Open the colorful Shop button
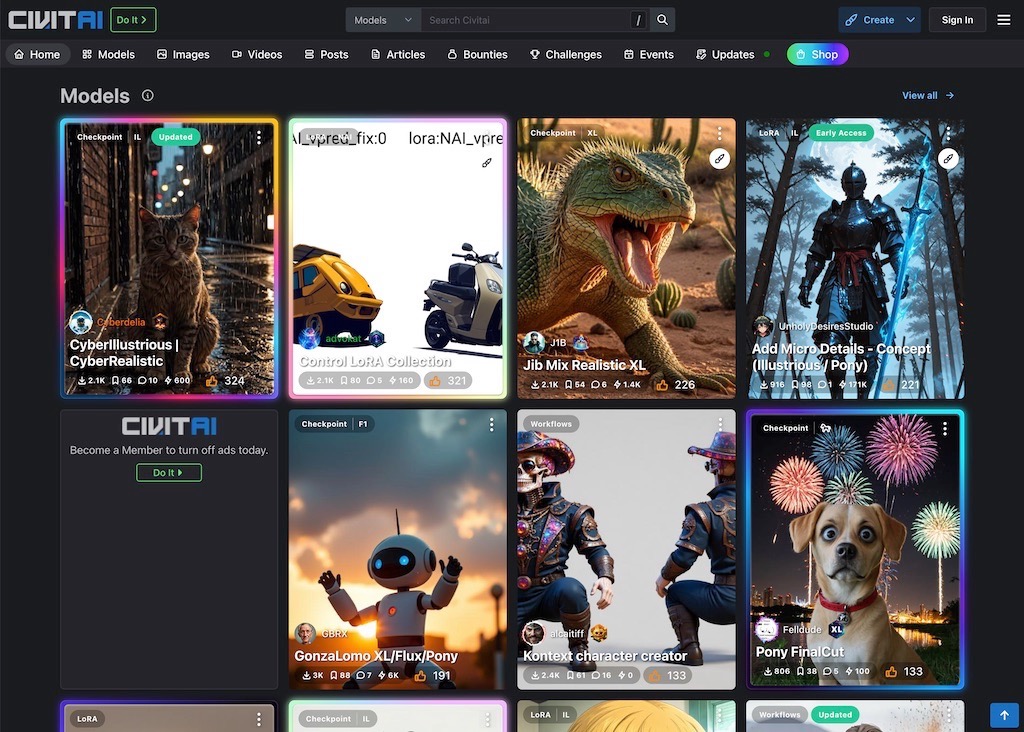The width and height of the screenshot is (1024, 732). [x=817, y=54]
